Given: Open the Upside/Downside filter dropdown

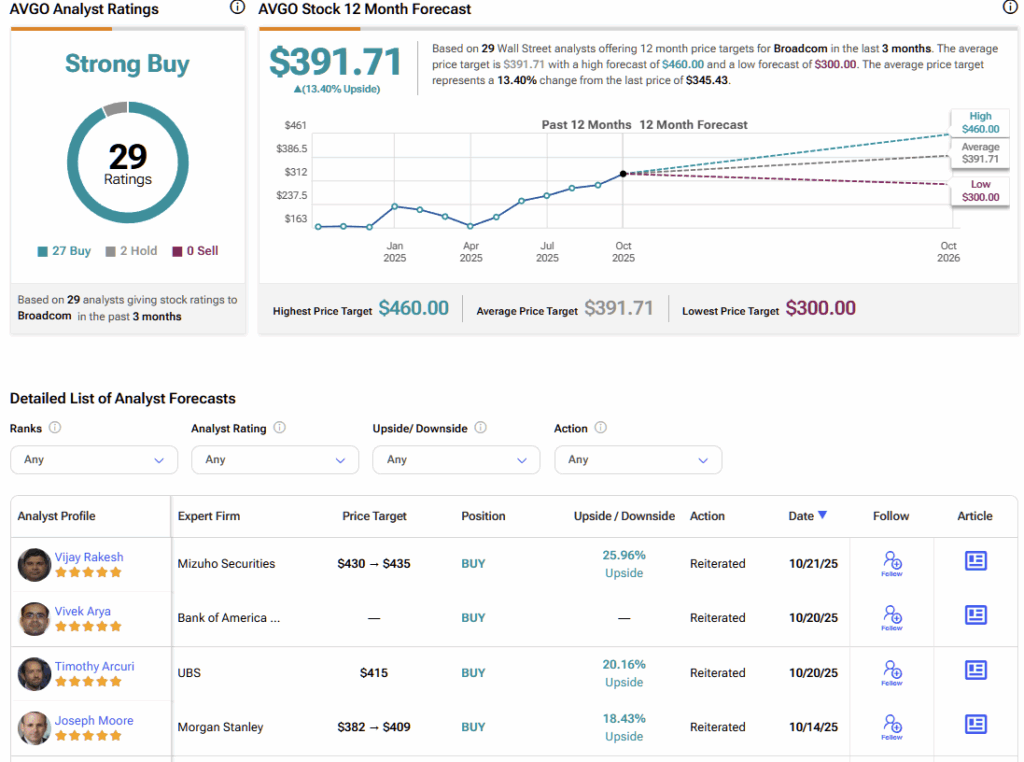Looking at the screenshot, I should [x=456, y=460].
